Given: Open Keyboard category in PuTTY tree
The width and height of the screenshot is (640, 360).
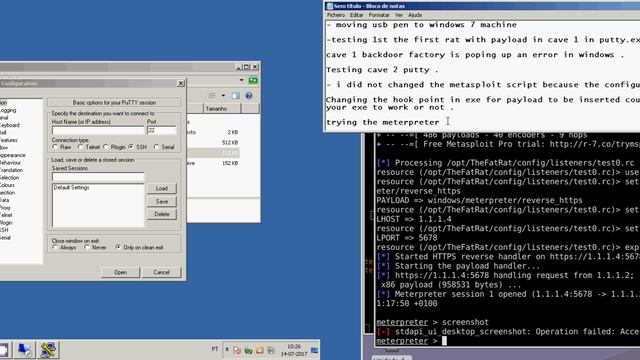Looking at the screenshot, I should point(9,125).
